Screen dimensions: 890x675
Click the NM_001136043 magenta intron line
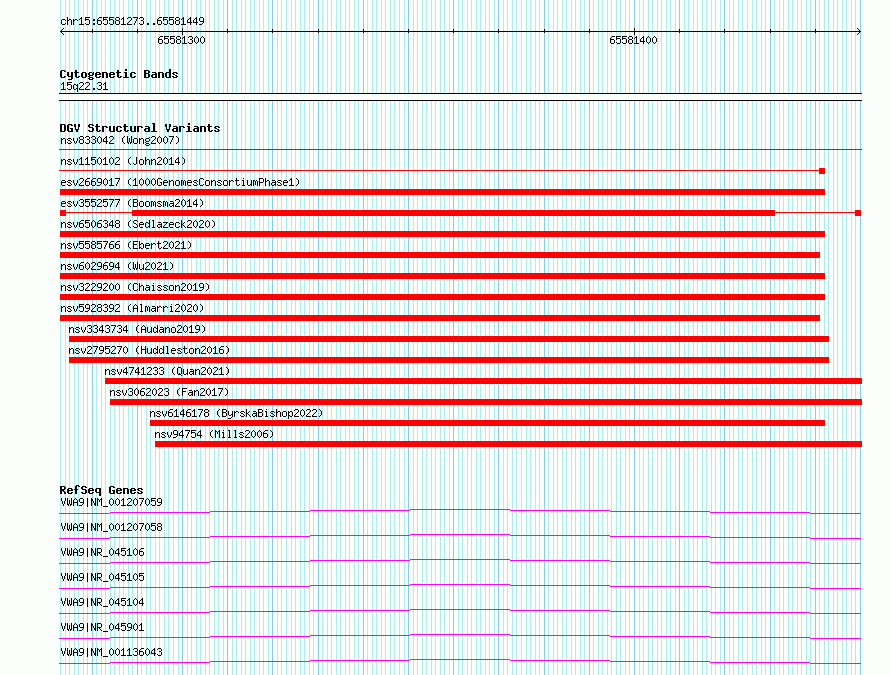pyautogui.click(x=460, y=661)
